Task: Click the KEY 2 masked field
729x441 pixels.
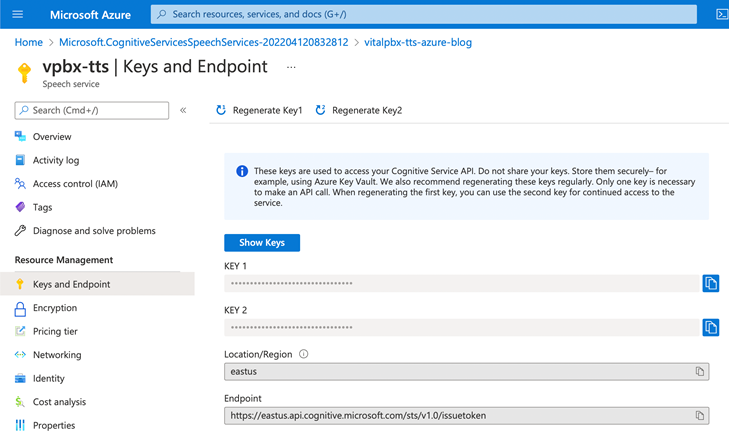Action: point(462,327)
